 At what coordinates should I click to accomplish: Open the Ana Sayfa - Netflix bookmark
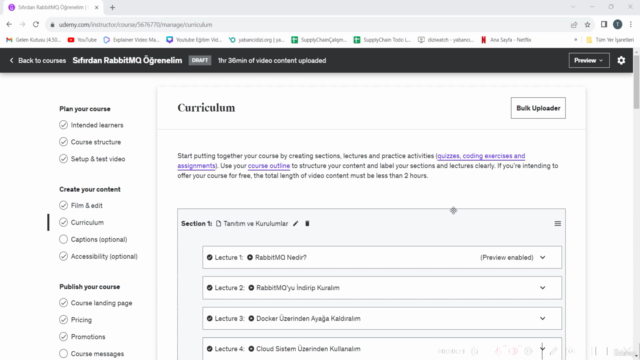coord(506,40)
